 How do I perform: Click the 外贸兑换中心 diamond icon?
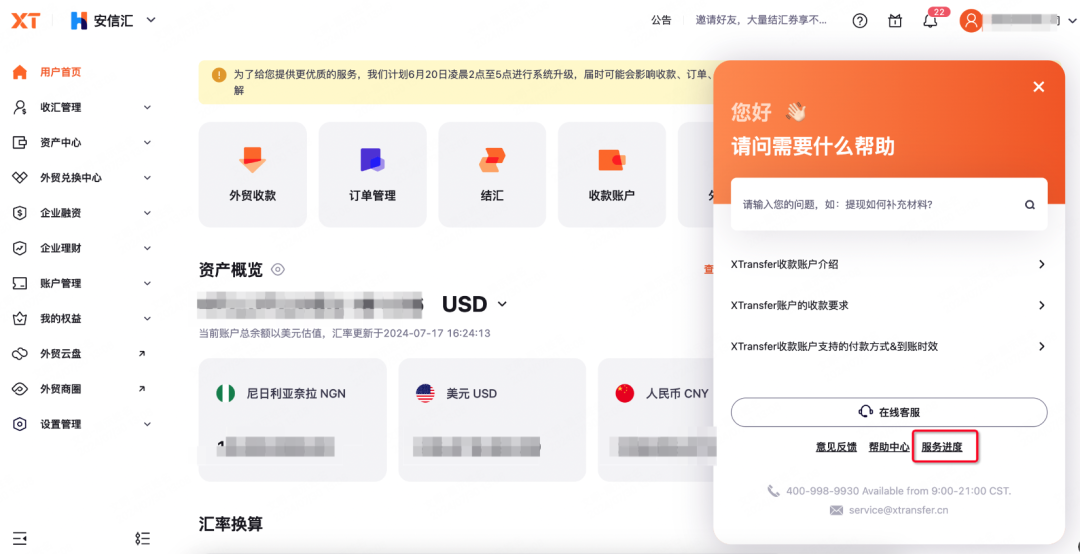coord(20,178)
